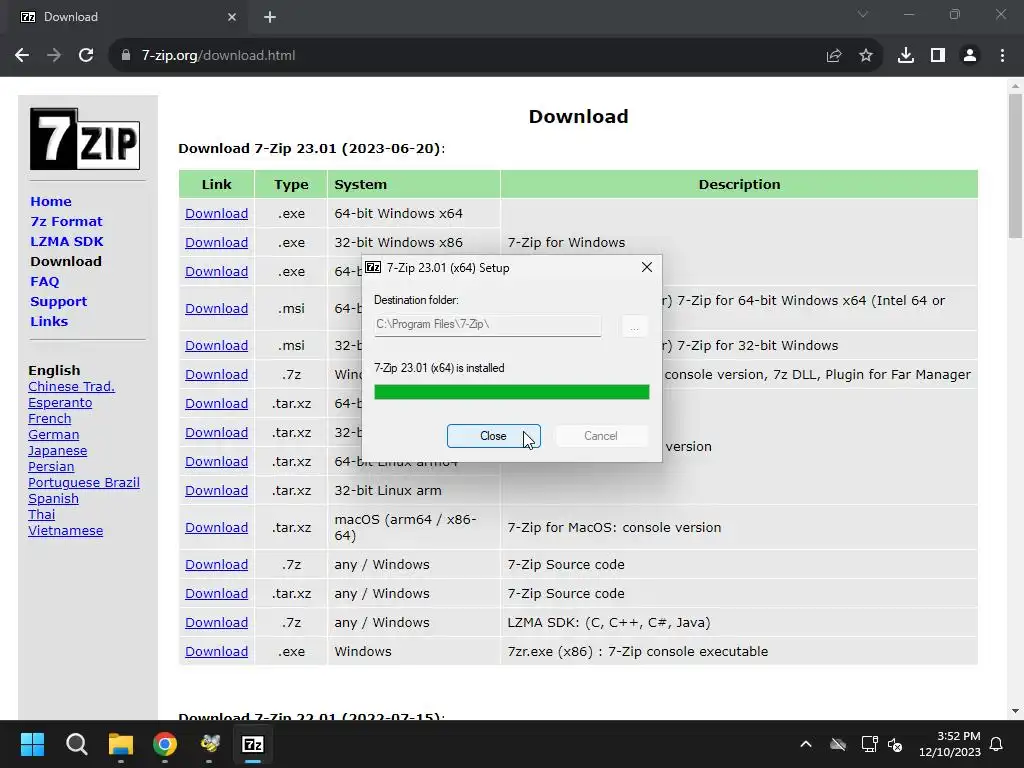Download the 64-bit Windows x64 .exe
Screen dimensions: 1024x768
[216, 214]
